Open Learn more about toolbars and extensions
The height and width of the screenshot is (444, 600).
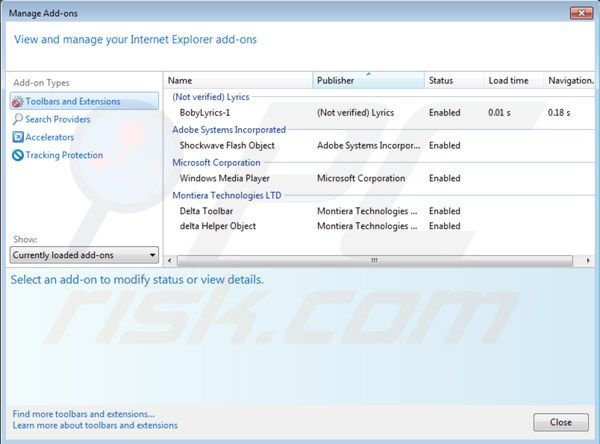[x=95, y=426]
